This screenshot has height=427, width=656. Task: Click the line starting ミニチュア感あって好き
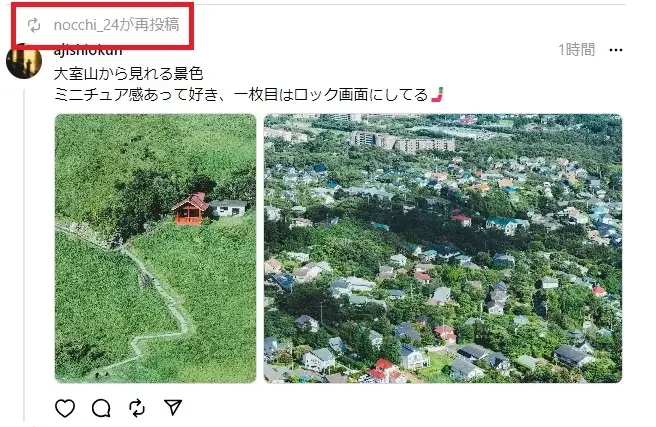click(241, 95)
